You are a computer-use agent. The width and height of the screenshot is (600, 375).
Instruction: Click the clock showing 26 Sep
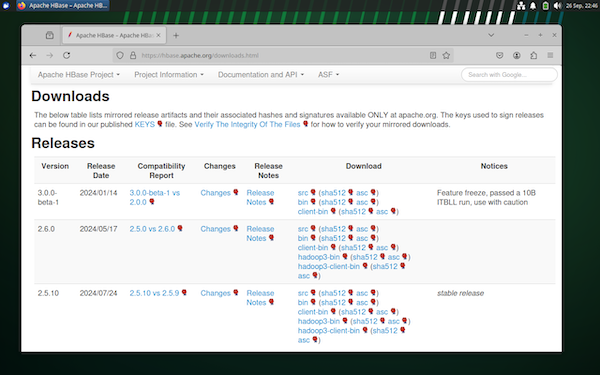pos(582,5)
